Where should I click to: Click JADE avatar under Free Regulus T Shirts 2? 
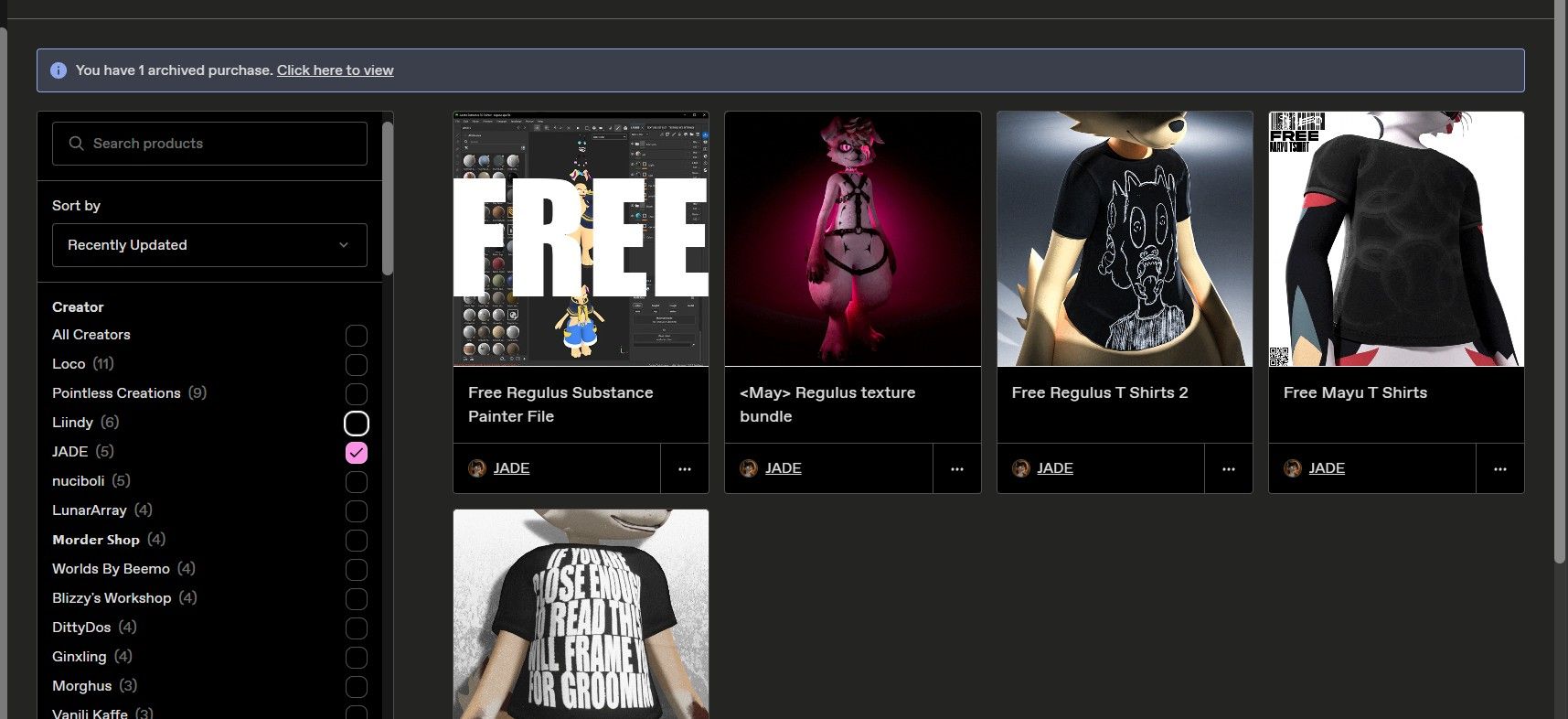pyautogui.click(x=1020, y=468)
